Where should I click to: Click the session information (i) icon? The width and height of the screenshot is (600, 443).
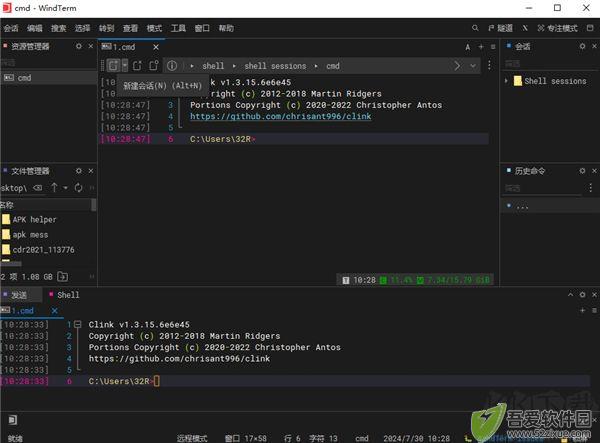[172, 66]
